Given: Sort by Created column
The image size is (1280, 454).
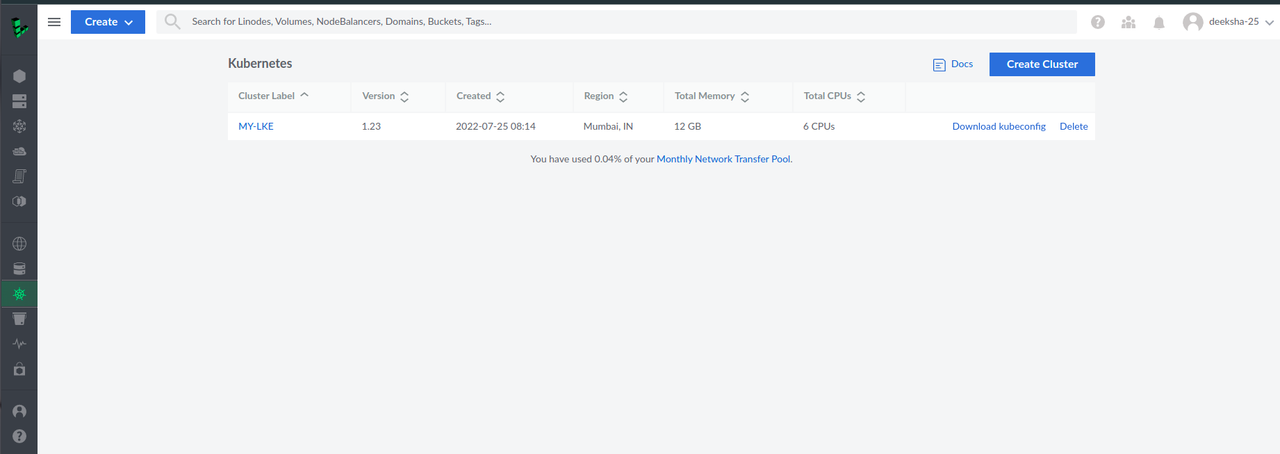Looking at the screenshot, I should pyautogui.click(x=481, y=97).
